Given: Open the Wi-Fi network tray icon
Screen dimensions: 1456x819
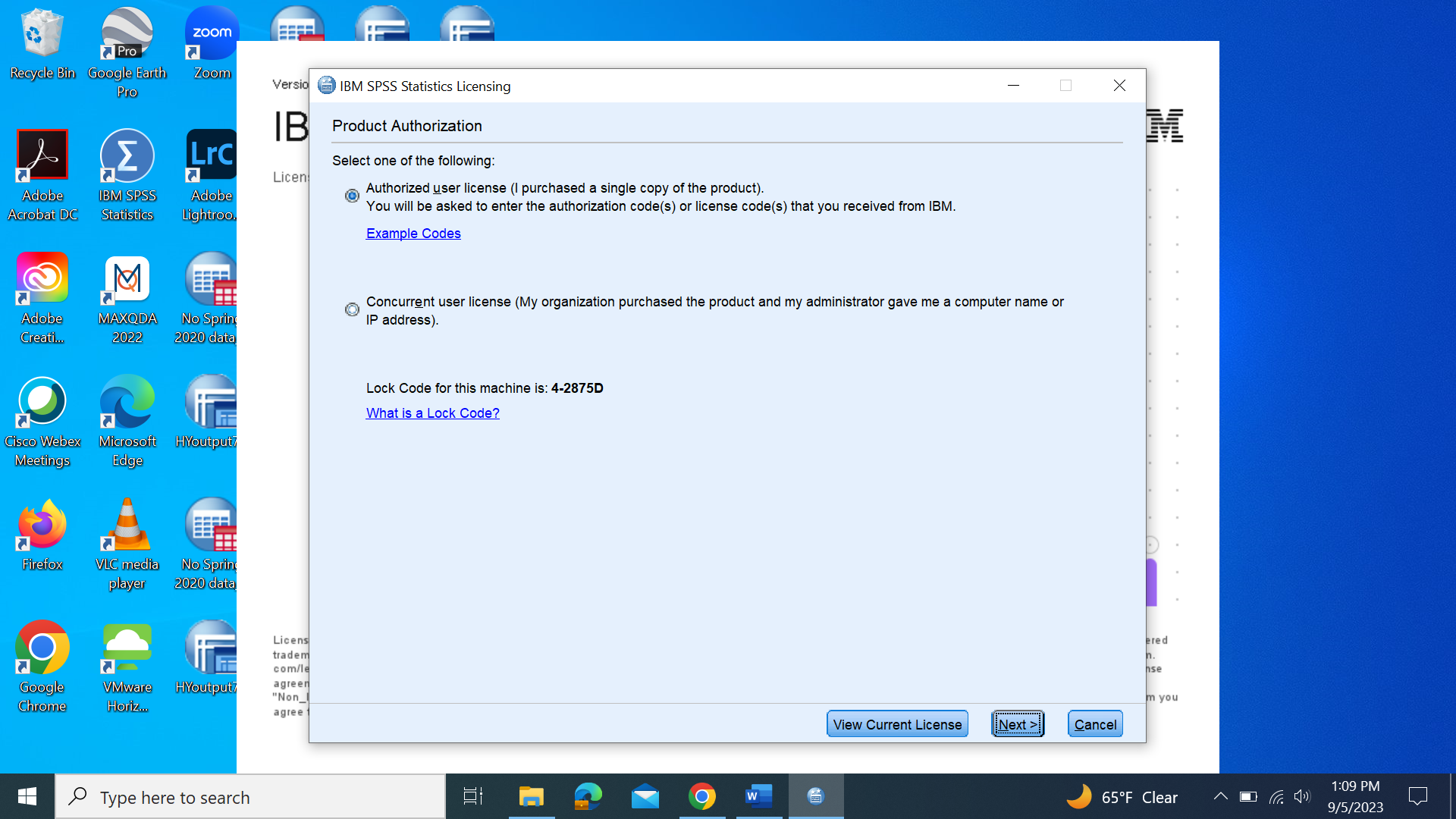Looking at the screenshot, I should click(1276, 796).
